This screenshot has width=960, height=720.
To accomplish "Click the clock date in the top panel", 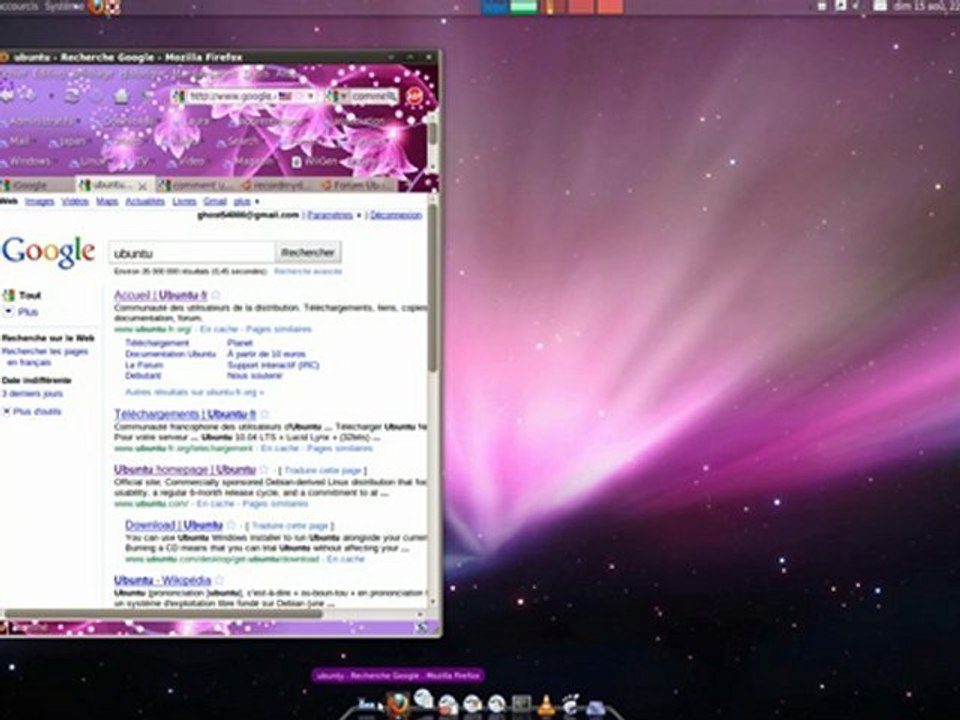I will coord(926,6).
